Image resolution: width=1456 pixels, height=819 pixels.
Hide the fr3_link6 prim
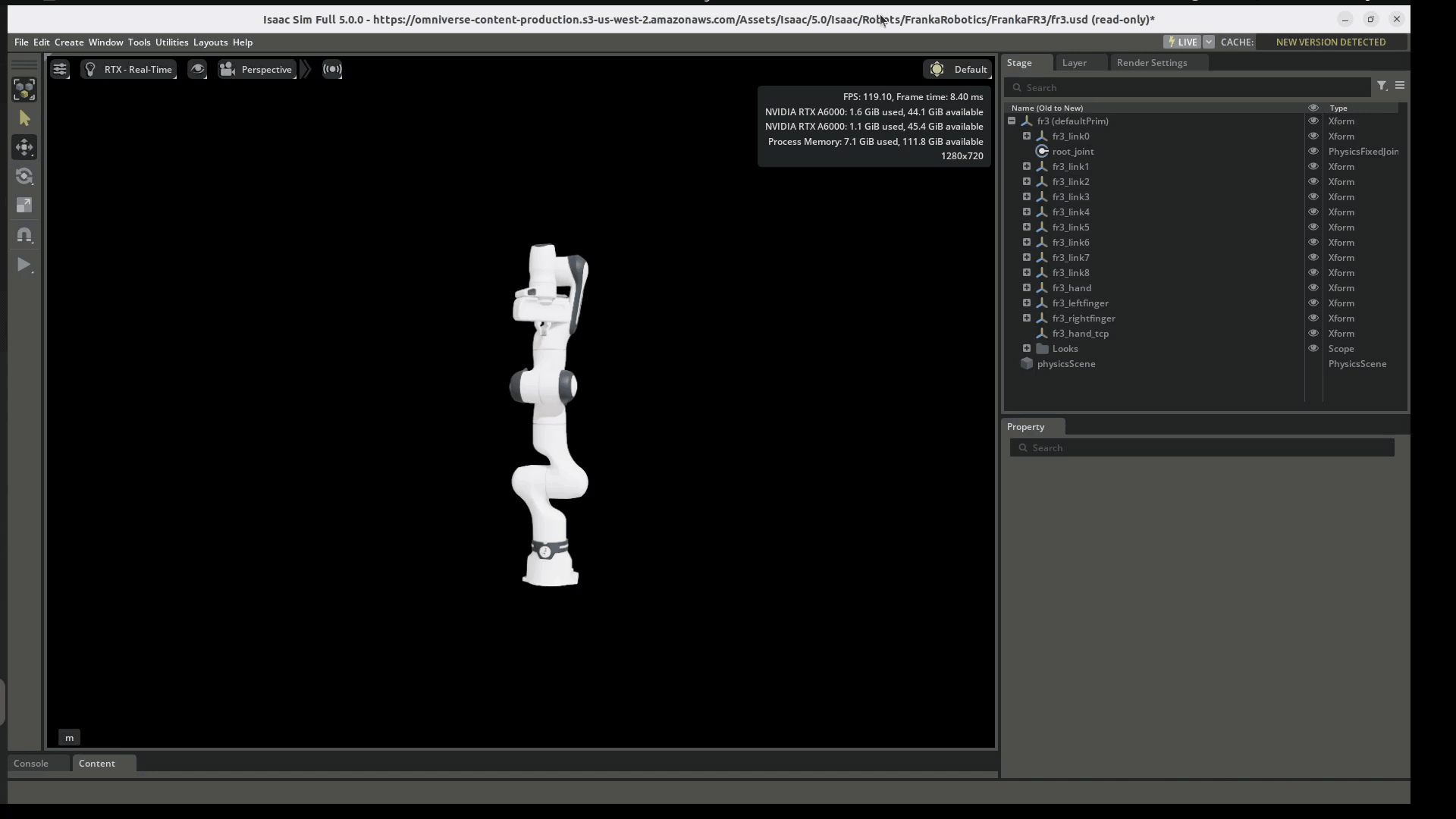[x=1313, y=243]
